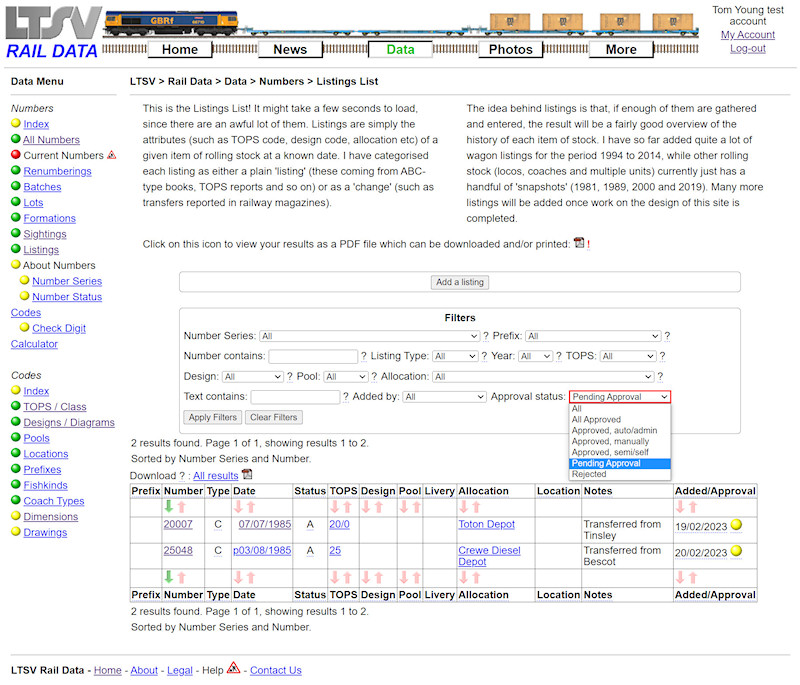Open the Added by dropdown
This screenshot has width=800, height=685.
444,396
